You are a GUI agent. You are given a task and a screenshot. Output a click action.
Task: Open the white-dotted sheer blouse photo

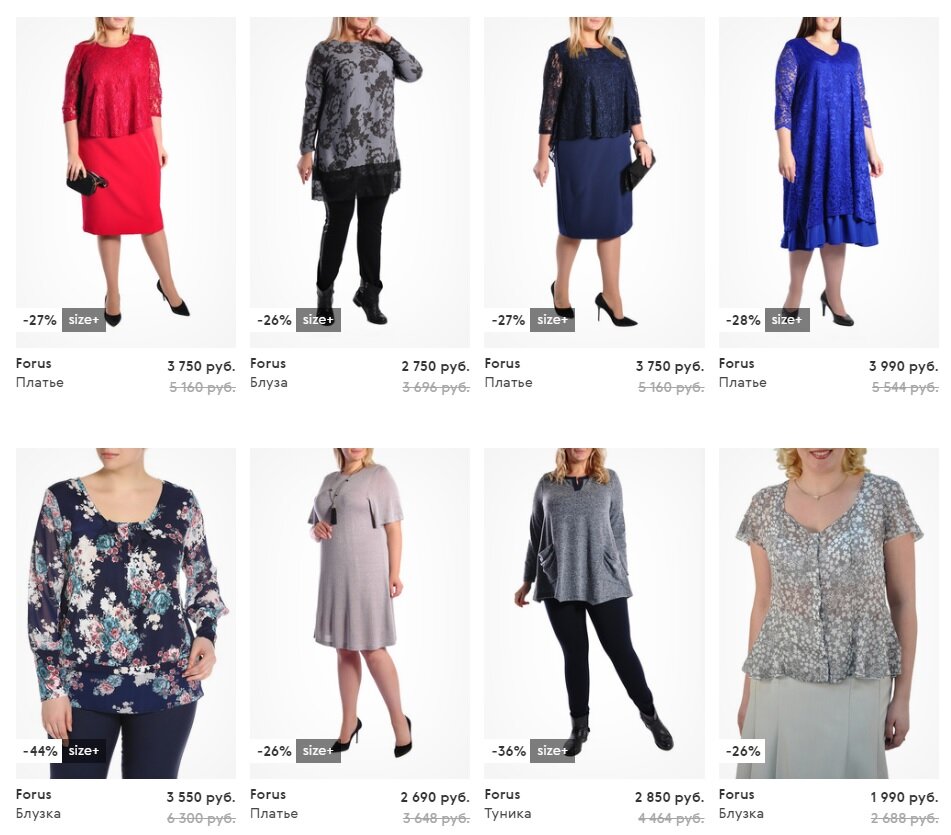(828, 613)
